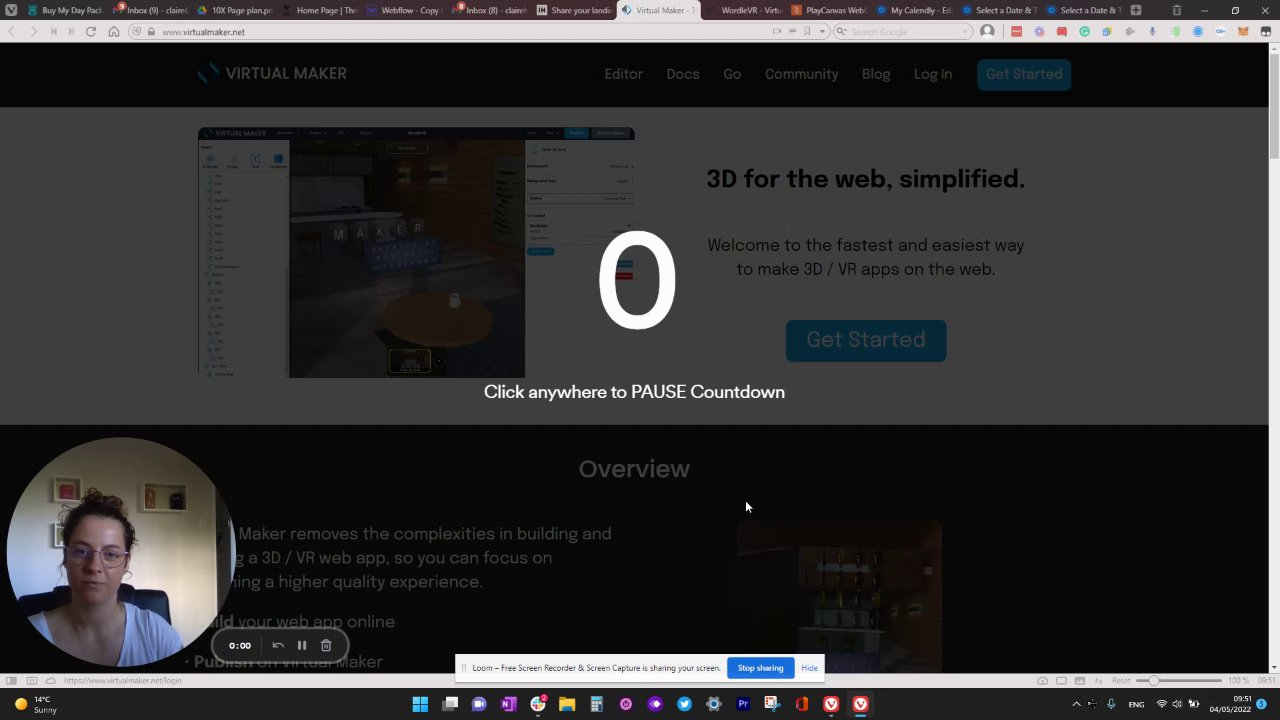This screenshot has width=1280, height=720.
Task: Open the browser home page icon
Action: 113,32
